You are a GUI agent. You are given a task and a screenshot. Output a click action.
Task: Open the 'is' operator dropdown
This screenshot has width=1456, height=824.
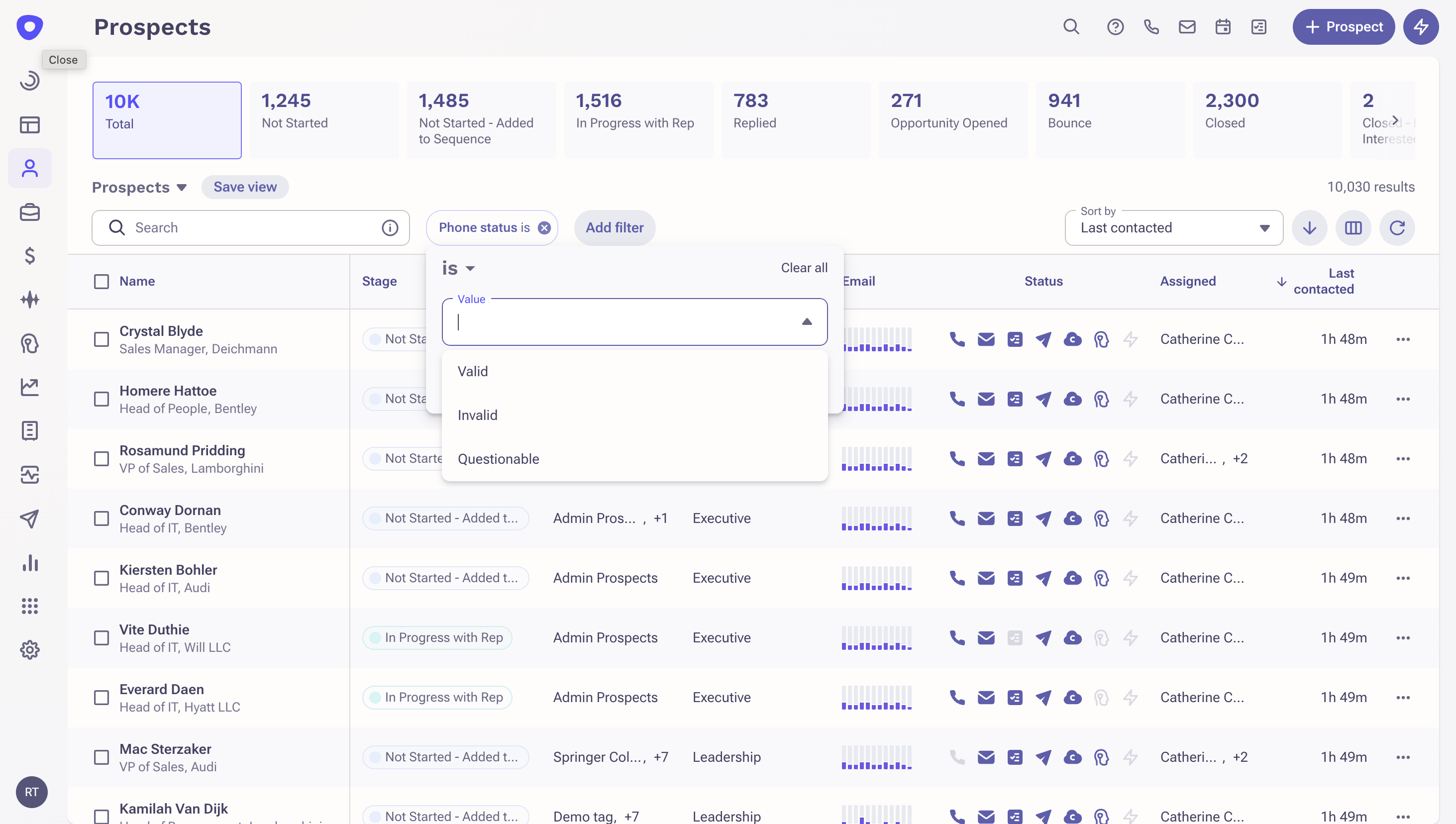458,268
